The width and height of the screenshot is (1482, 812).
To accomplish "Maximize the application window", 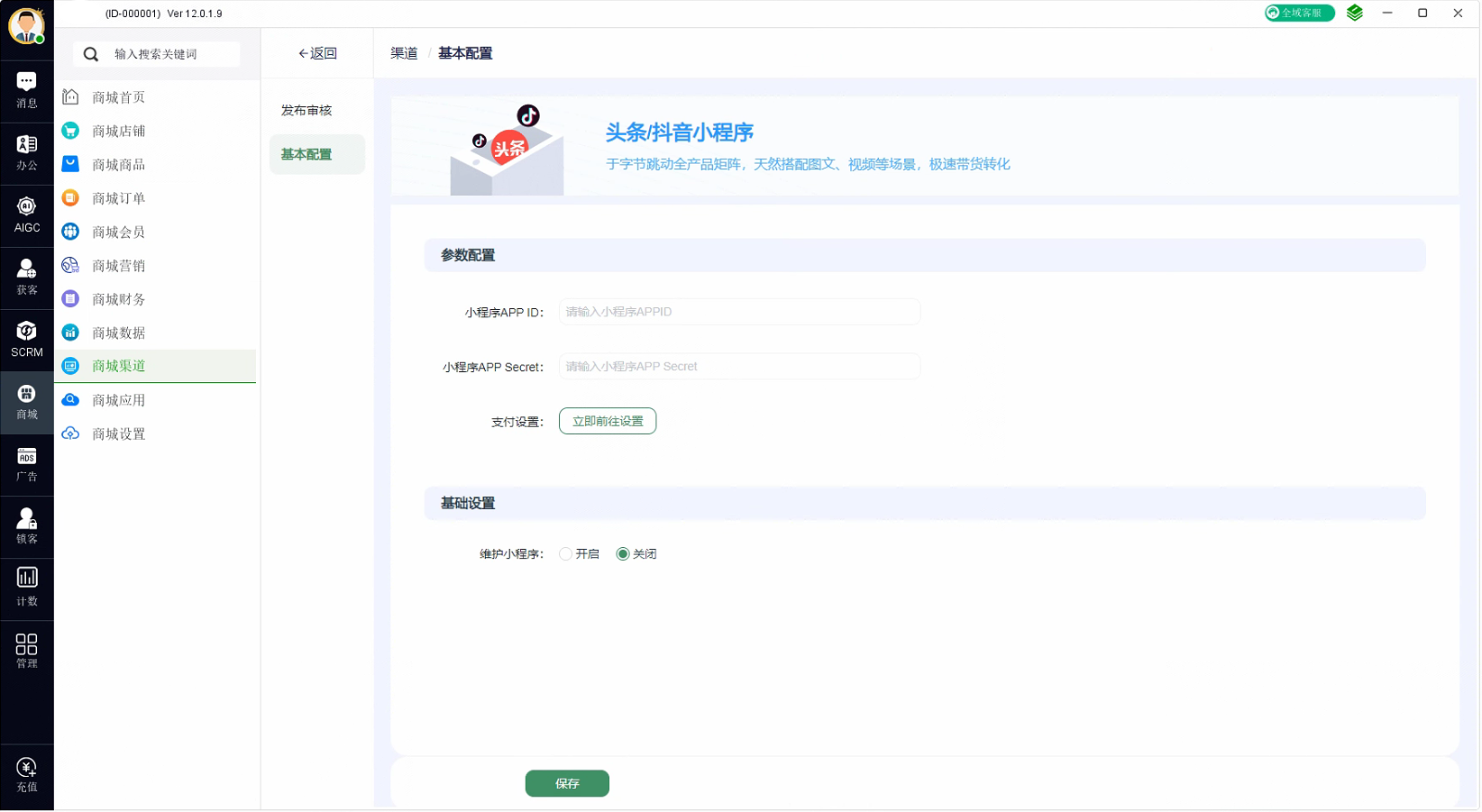I will (1423, 13).
